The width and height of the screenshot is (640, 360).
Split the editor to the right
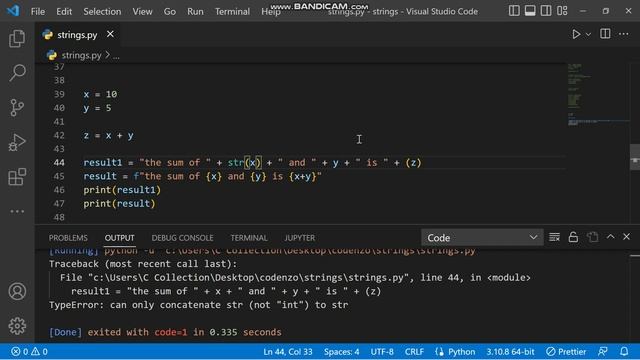(x=605, y=34)
